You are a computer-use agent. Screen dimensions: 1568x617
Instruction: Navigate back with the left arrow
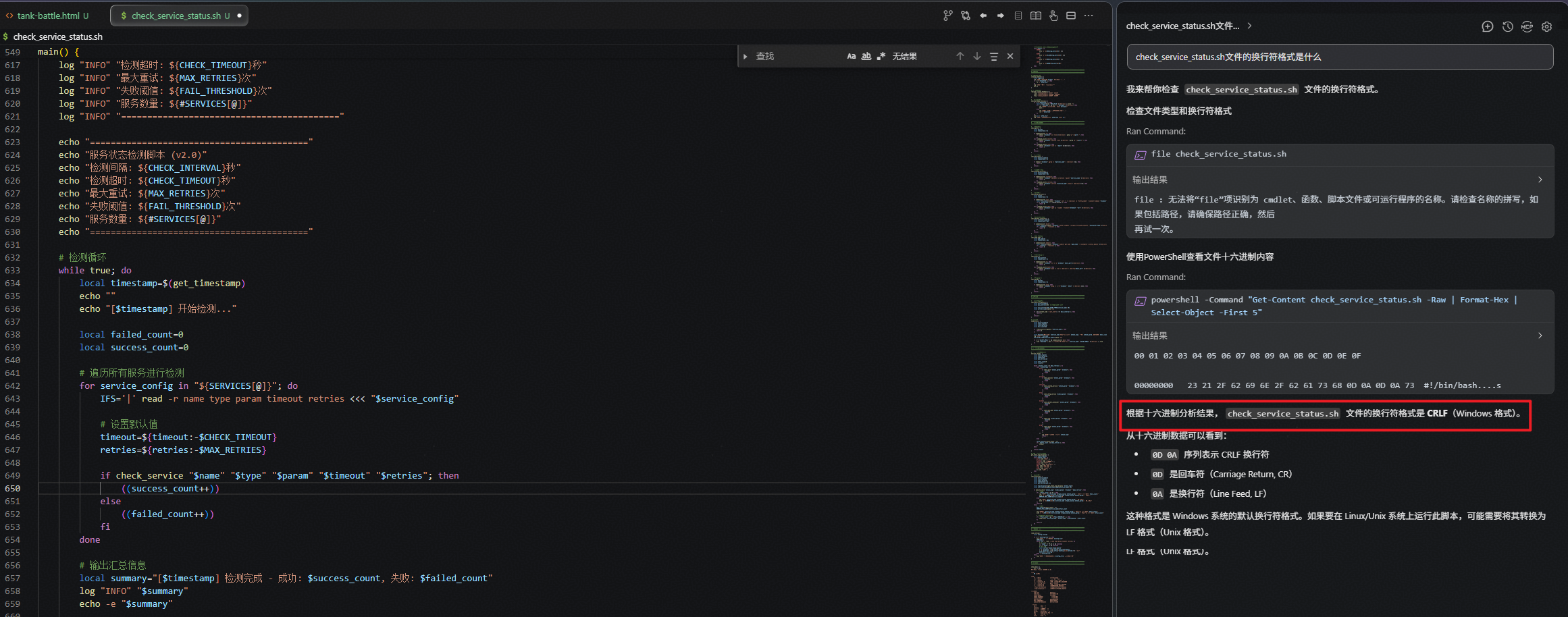pos(983,16)
